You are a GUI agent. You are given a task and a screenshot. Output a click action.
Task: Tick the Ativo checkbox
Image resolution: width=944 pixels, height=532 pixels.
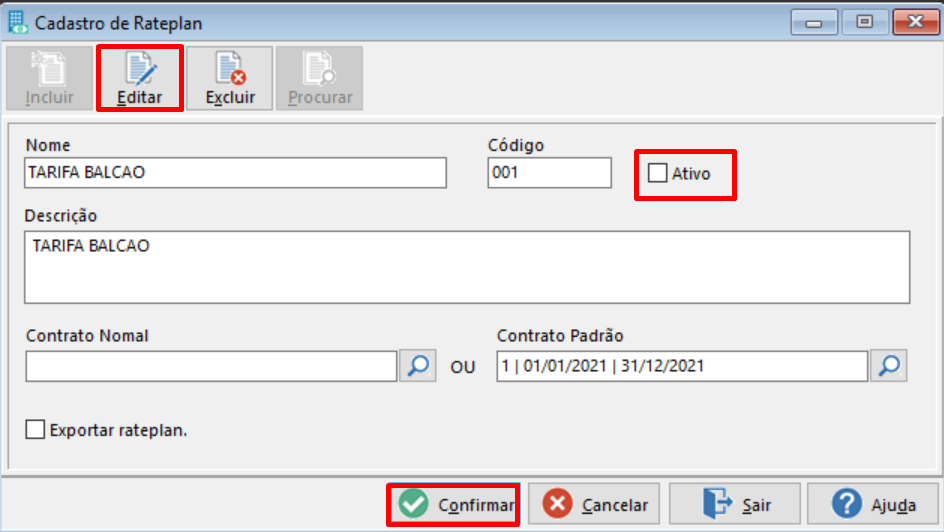point(657,173)
